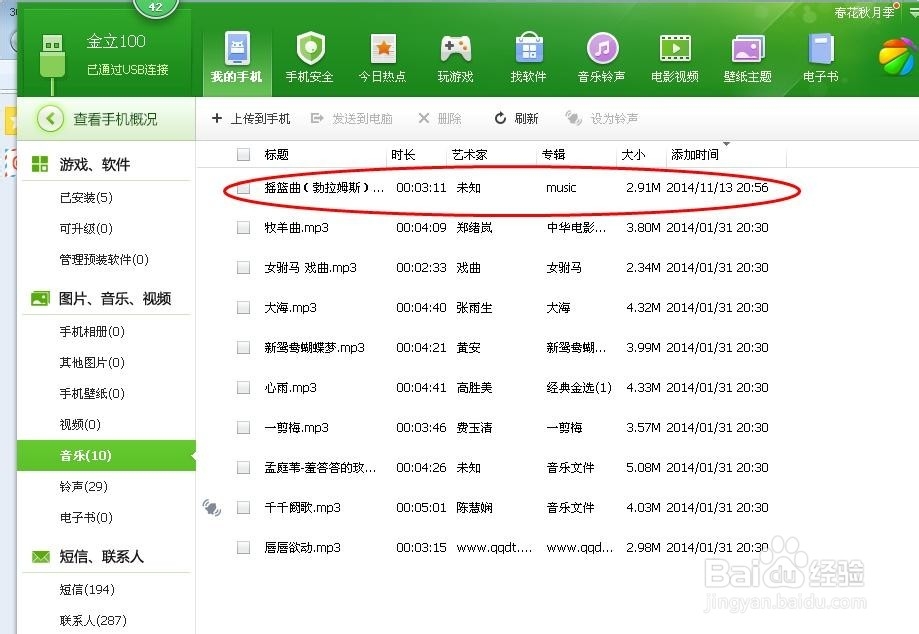Click the speaker icon beside 千千阙歌.mp3
Viewport: 919px width, 634px height.
[x=211, y=507]
